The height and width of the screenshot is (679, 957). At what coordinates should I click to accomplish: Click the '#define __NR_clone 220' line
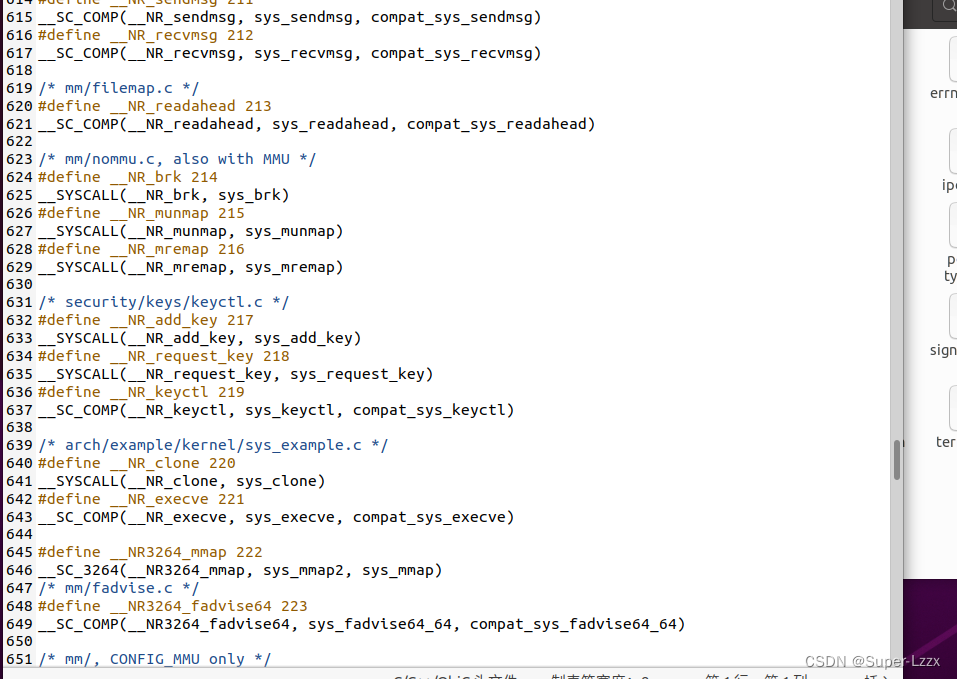(x=137, y=463)
